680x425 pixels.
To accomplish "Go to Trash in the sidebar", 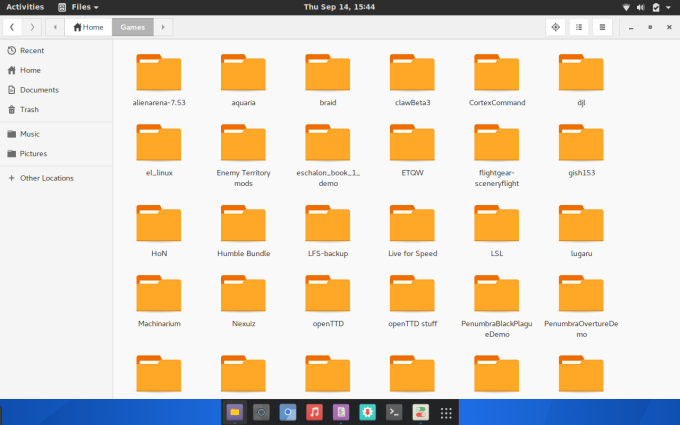I will point(29,109).
